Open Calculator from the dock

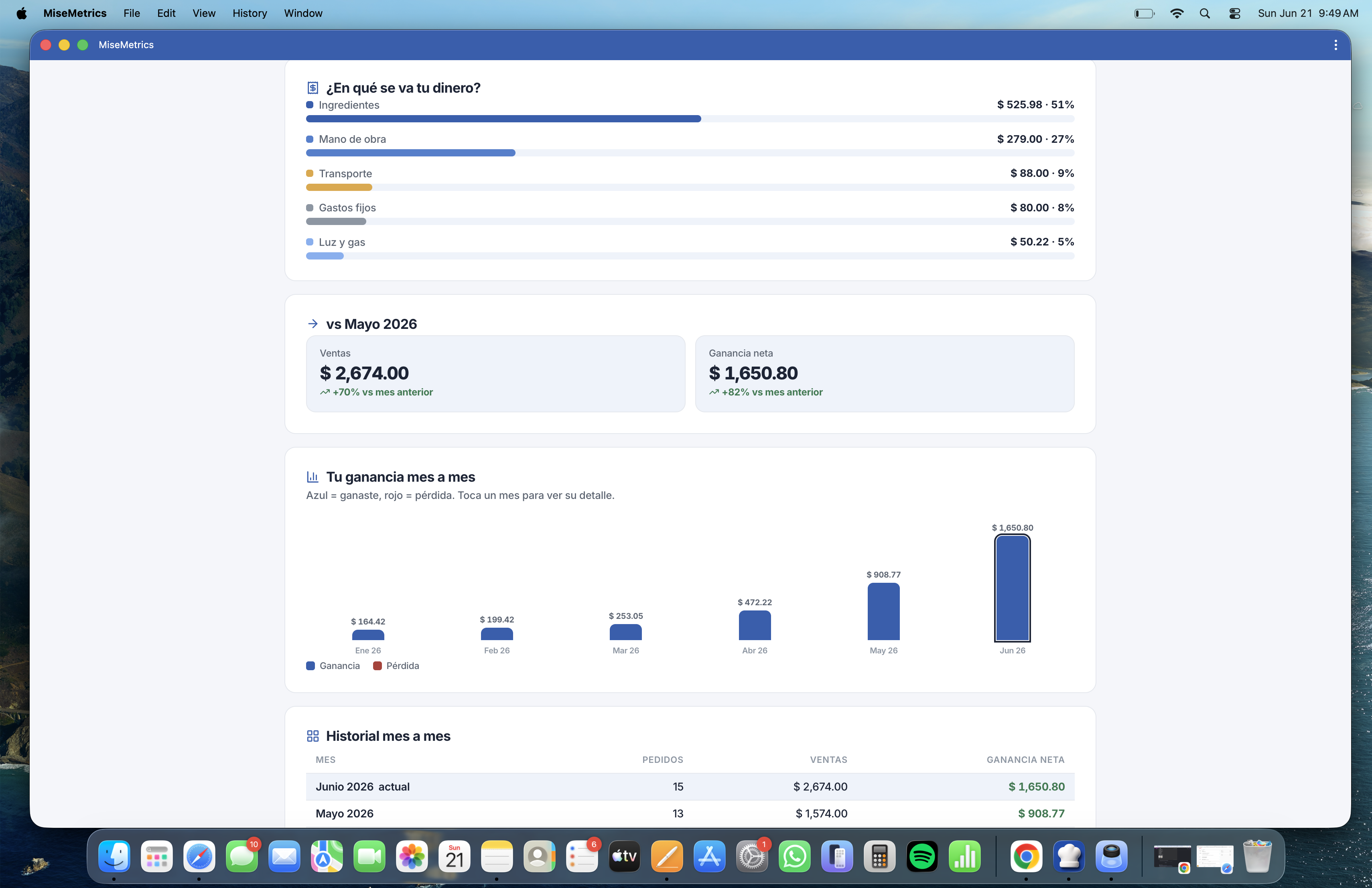point(880,856)
